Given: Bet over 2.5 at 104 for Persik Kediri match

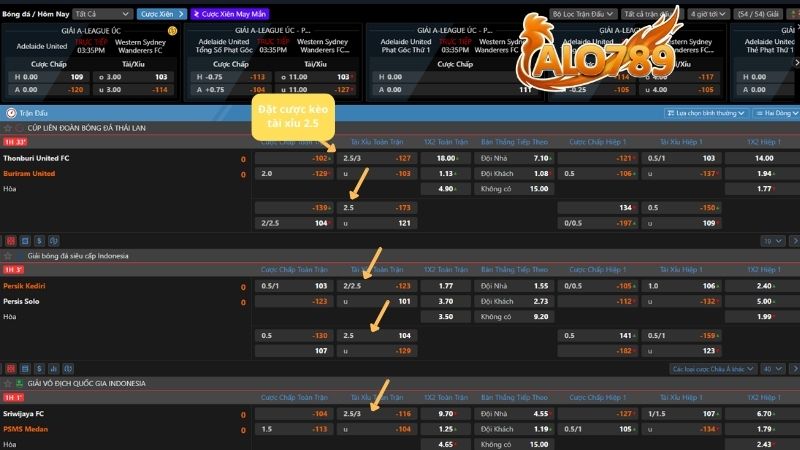Looking at the screenshot, I should 377,335.
